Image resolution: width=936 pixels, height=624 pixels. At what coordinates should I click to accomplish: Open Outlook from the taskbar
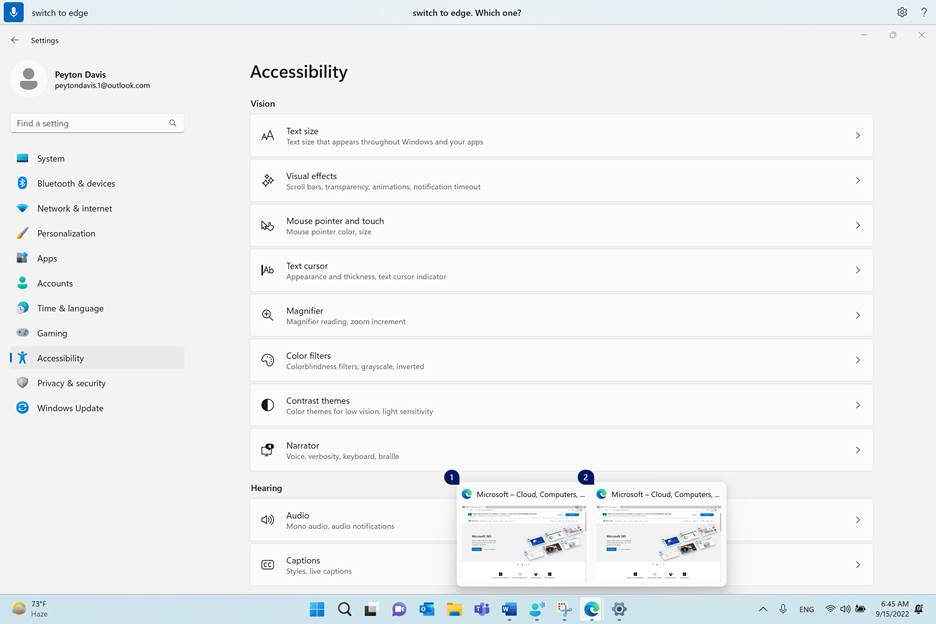[x=426, y=609]
